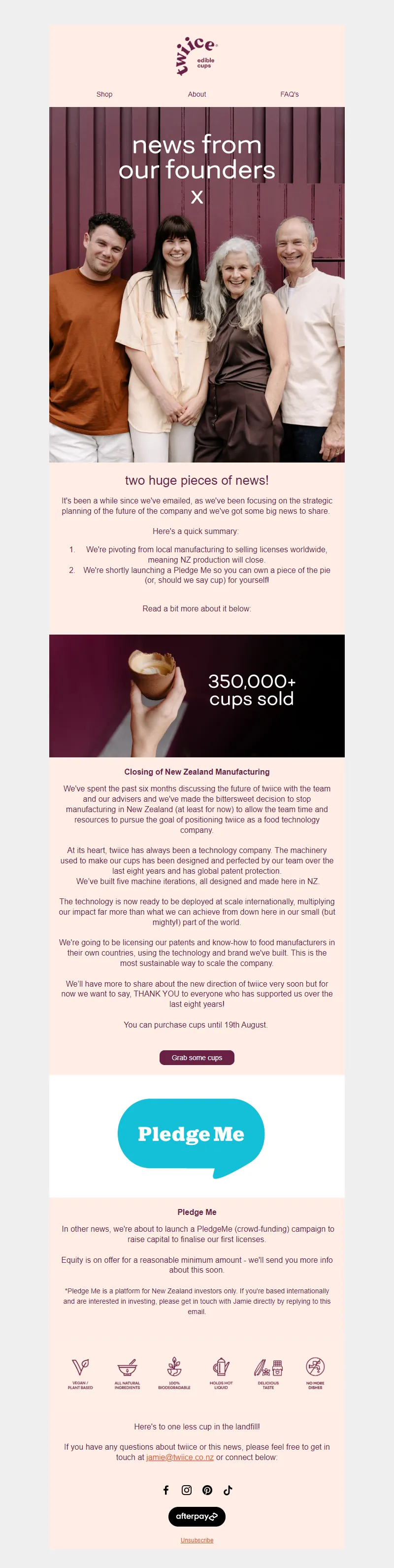Click the Holds Hot Liquid icon

click(221, 1372)
